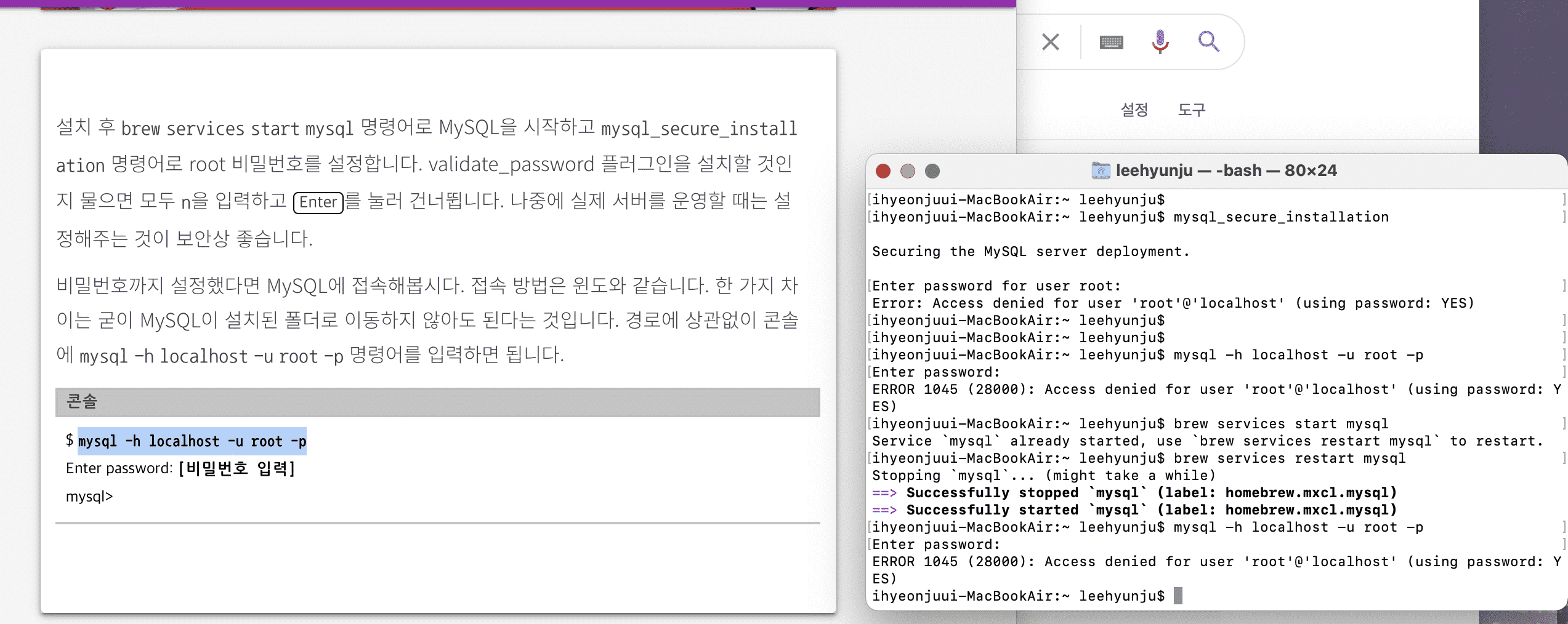
Task: Click 'Successfully stopped `mysql`' line in Terminal
Action: [x=1134, y=492]
